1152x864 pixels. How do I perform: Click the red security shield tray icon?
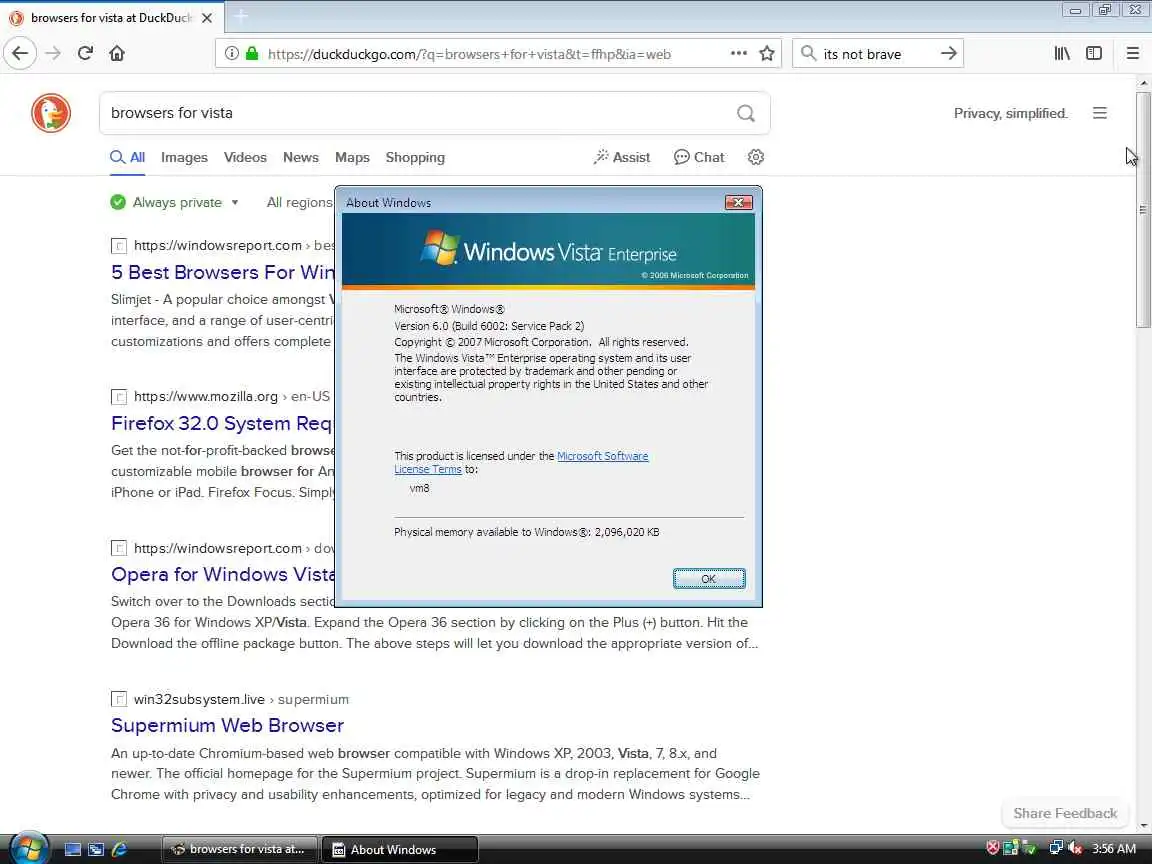993,849
